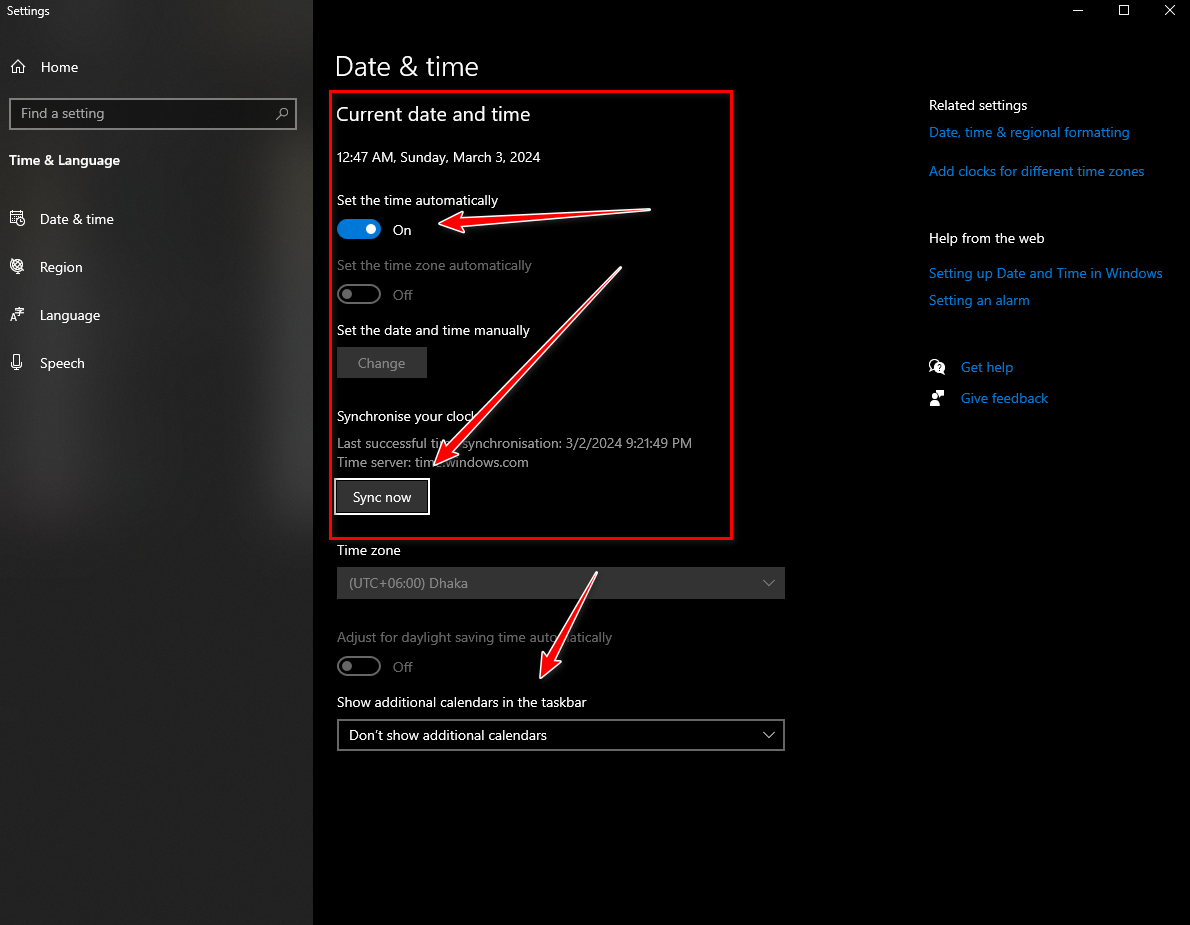
Task: Toggle Set the time zone automatically switch
Action: 359,295
